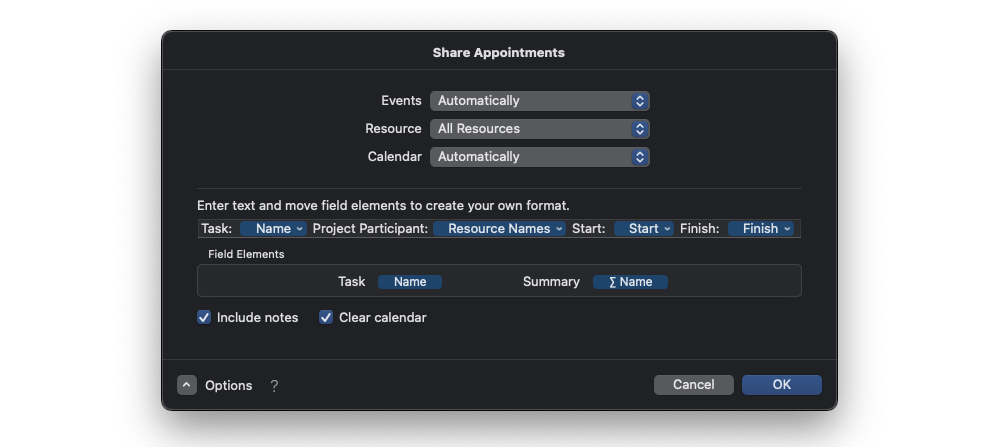Screen dimensions: 1000x447
Task: Click the Cancel button
Action: (x=694, y=385)
